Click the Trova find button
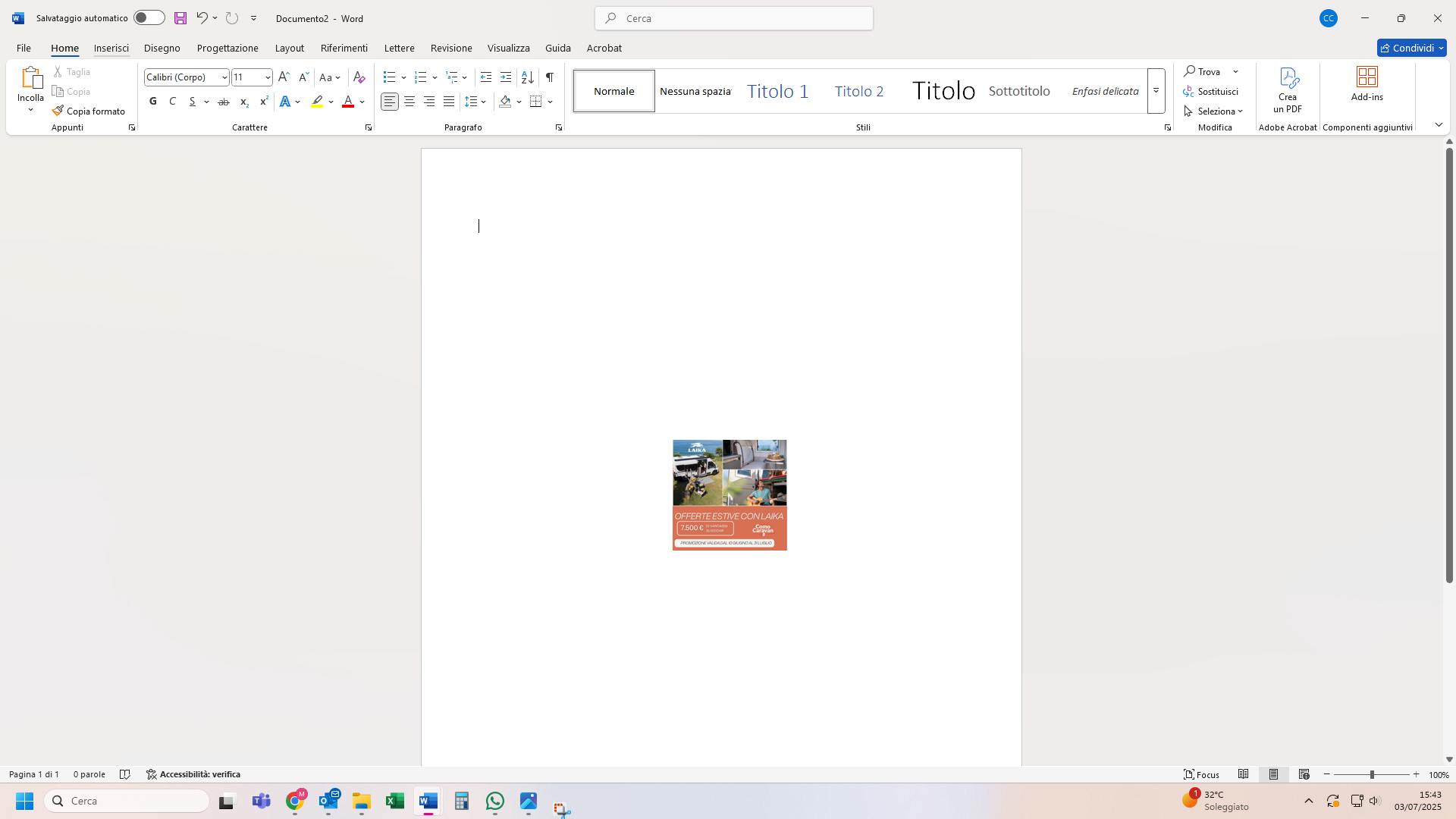The height and width of the screenshot is (819, 1456). point(1203,71)
